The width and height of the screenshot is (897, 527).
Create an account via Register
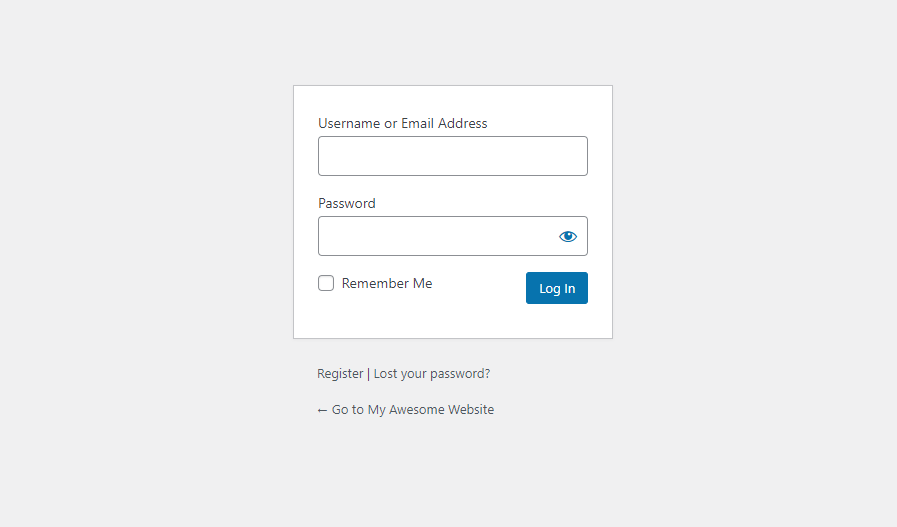340,373
